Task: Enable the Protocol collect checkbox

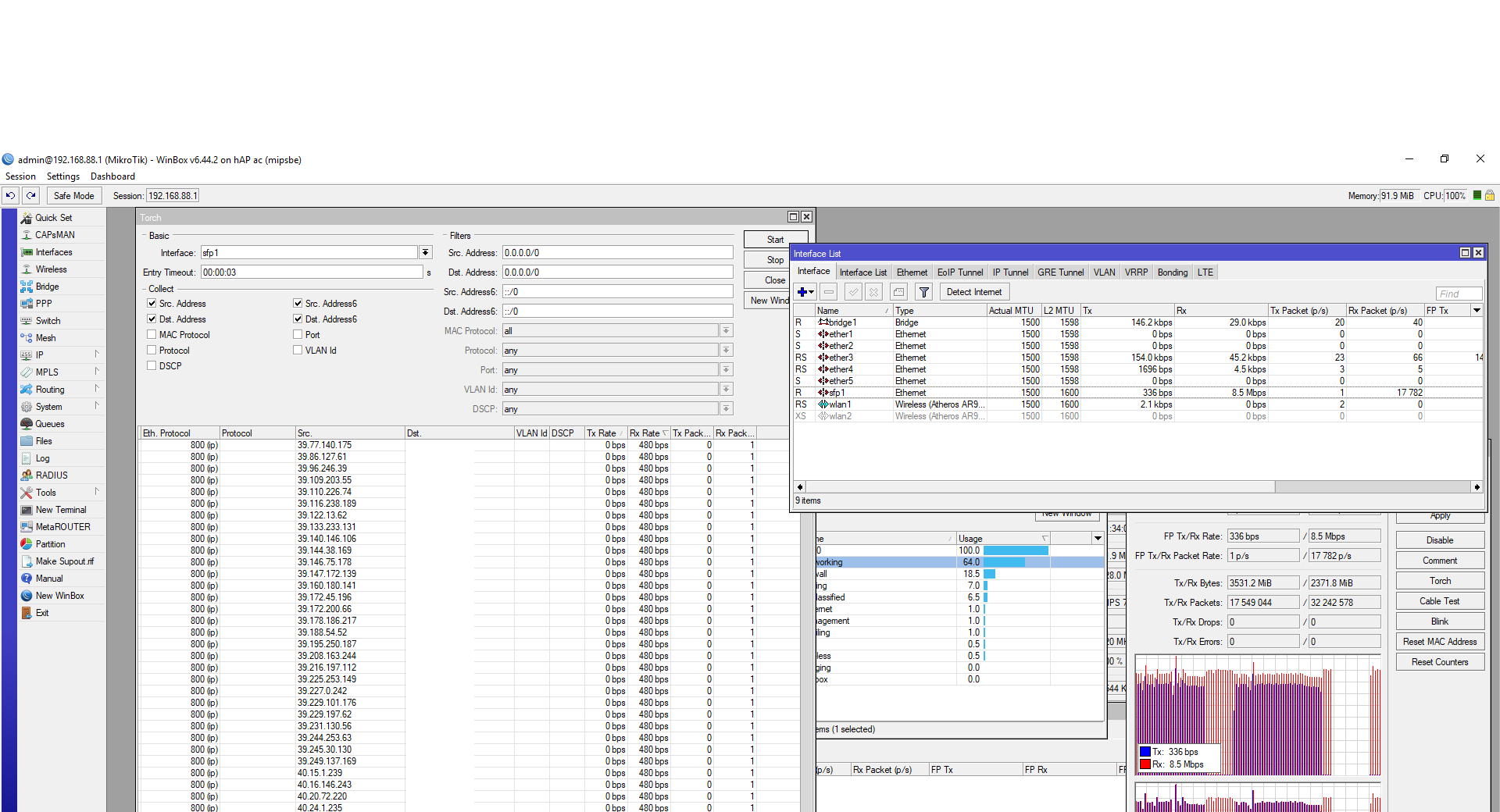Action: click(152, 350)
